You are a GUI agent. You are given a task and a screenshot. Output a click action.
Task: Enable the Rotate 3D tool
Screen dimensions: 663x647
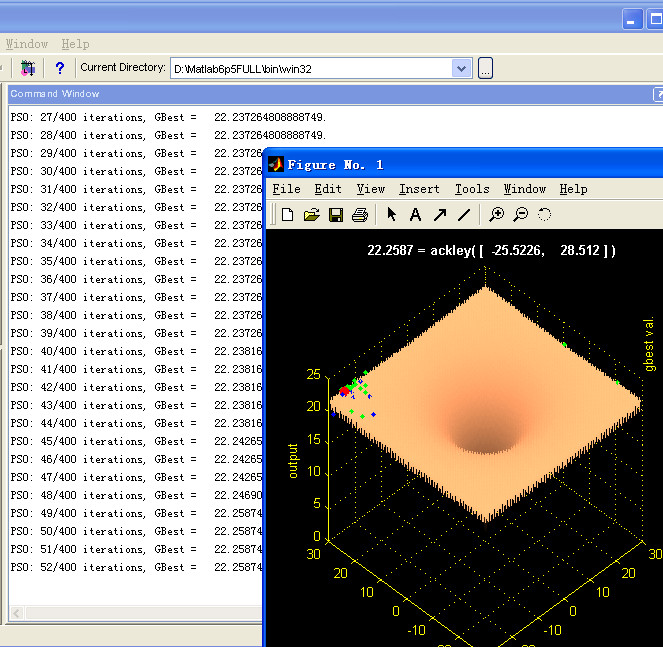(x=544, y=214)
